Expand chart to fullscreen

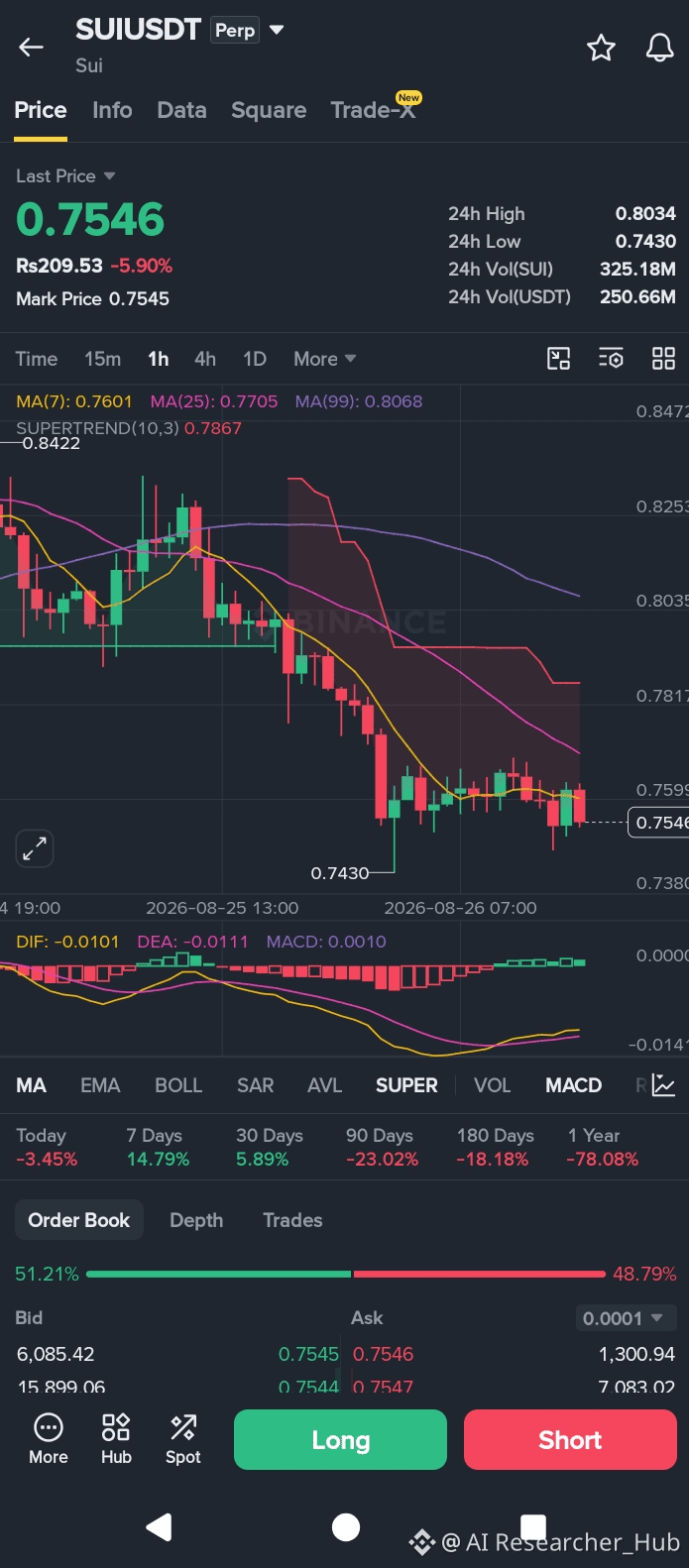coord(35,848)
